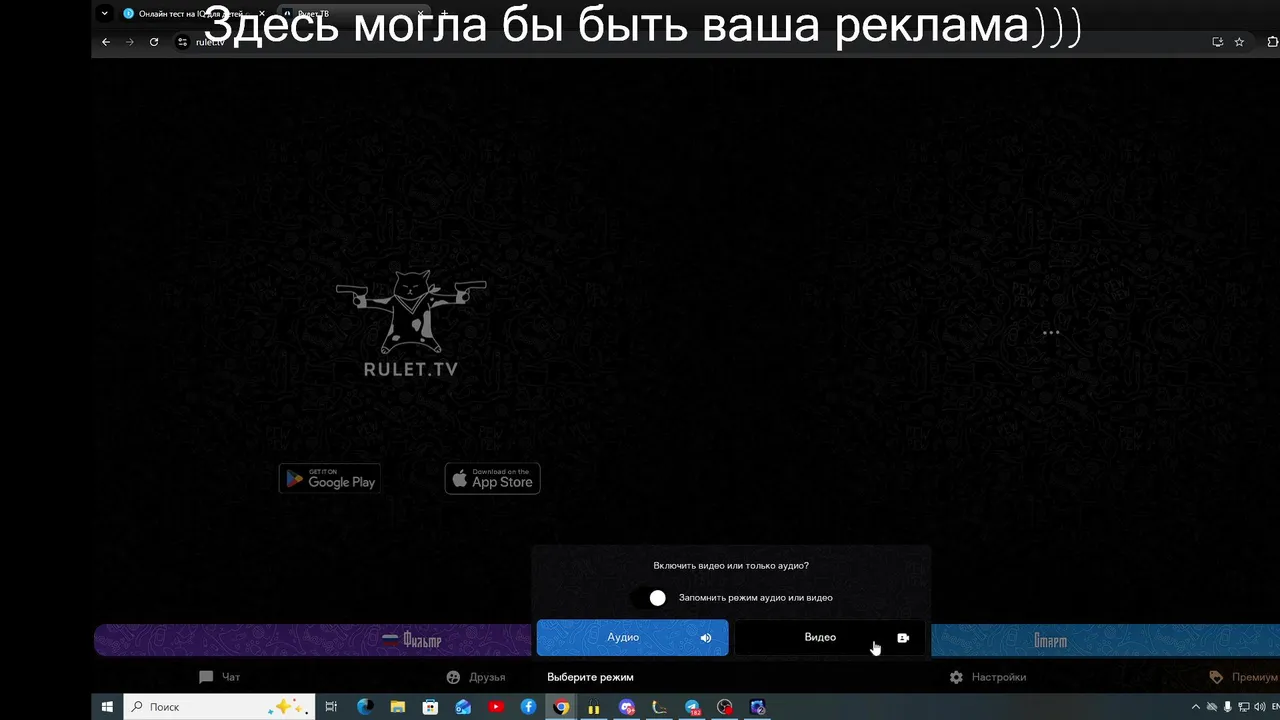
Task: Click the chat bubble icon beside Чат
Action: pyautogui.click(x=206, y=677)
